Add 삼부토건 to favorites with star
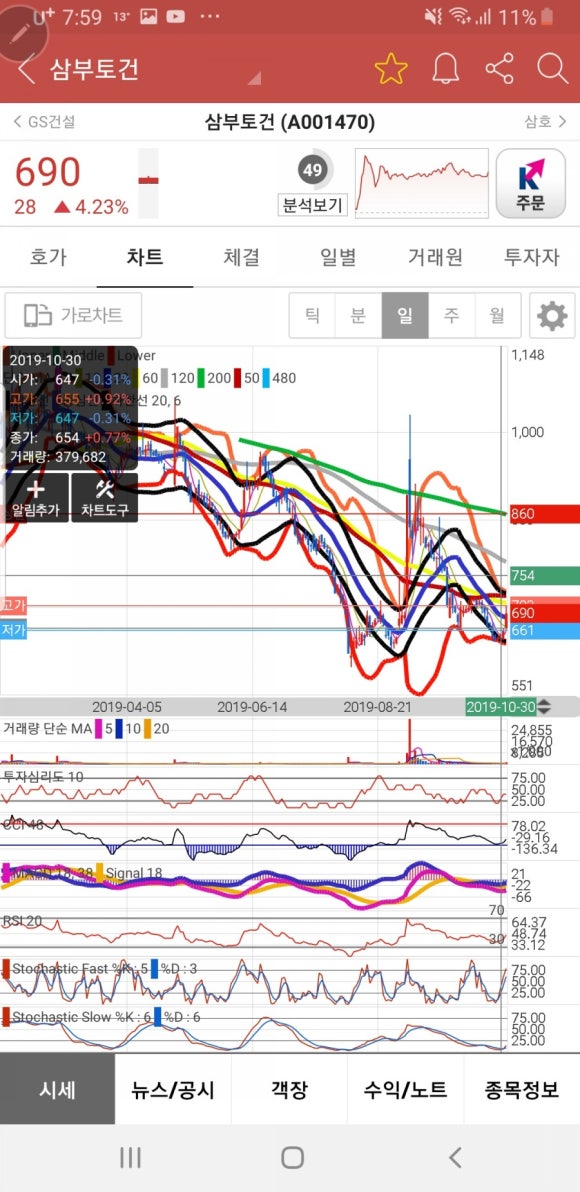The width and height of the screenshot is (580, 1192). (391, 69)
